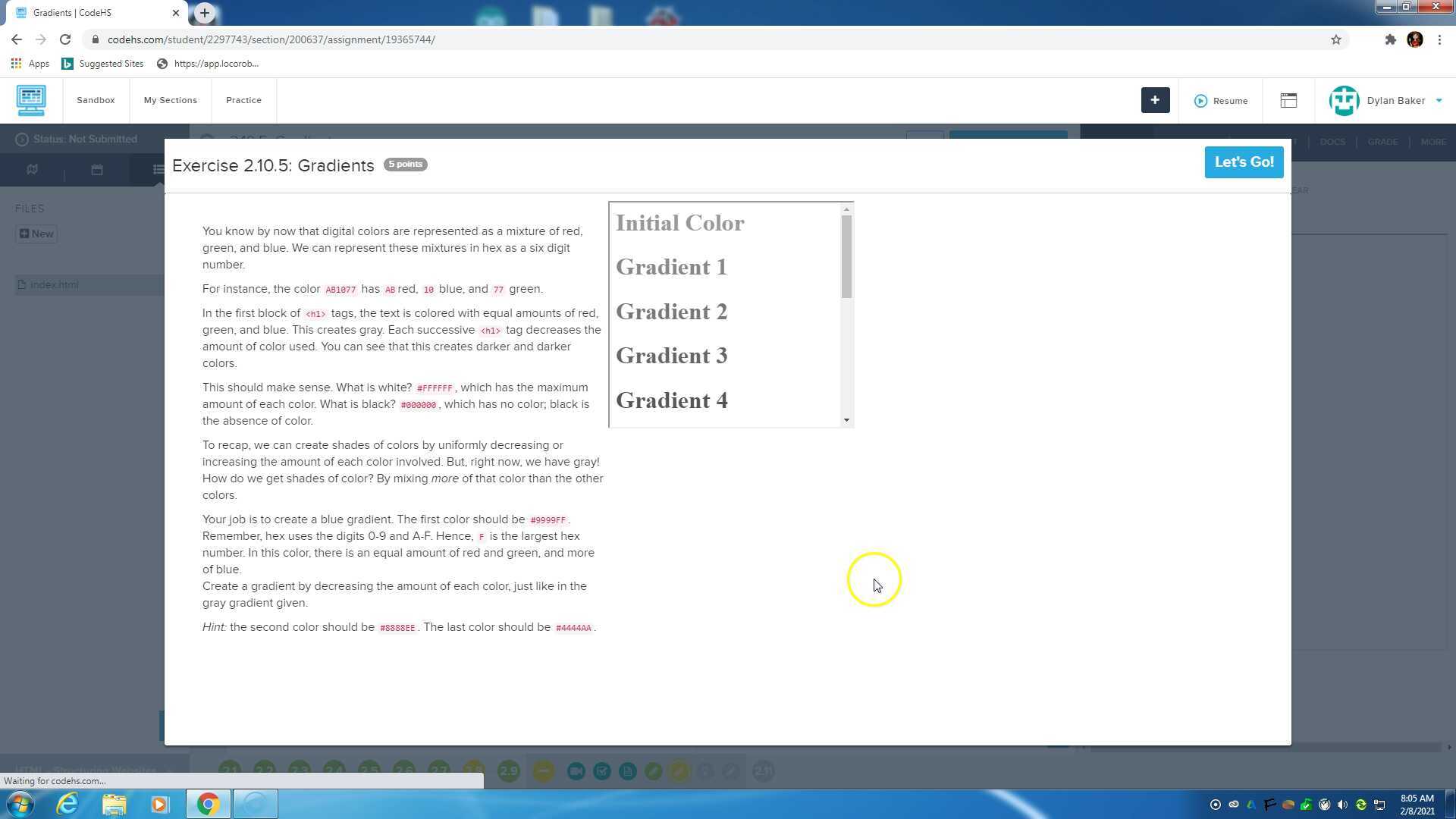Expand Dylan Baker account dropdown arrow
1456x819 pixels.
[1439, 100]
